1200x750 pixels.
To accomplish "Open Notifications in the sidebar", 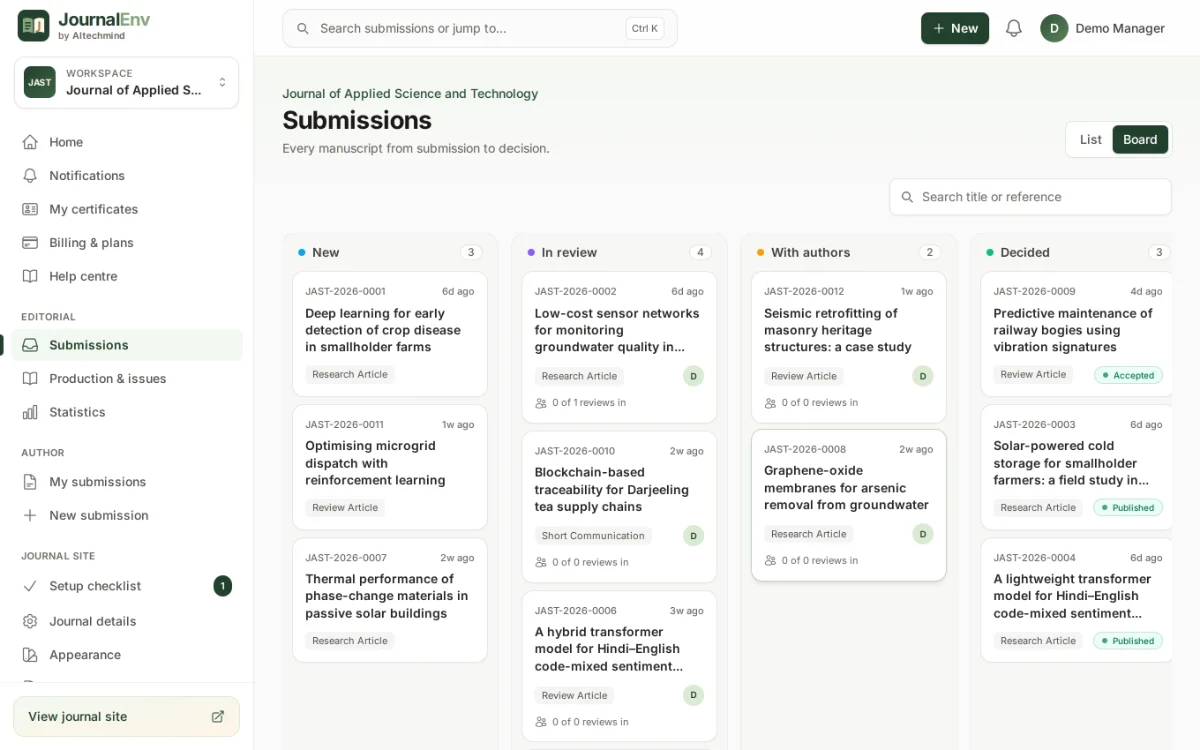I will tap(127, 175).
